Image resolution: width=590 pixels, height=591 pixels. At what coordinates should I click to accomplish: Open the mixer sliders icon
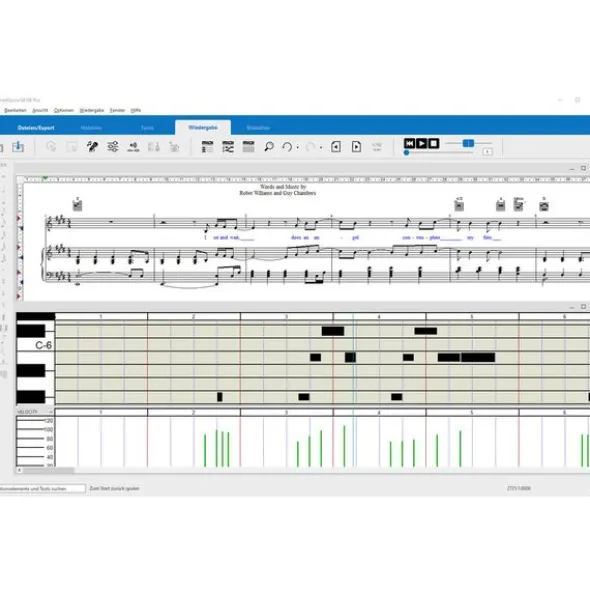pos(113,147)
